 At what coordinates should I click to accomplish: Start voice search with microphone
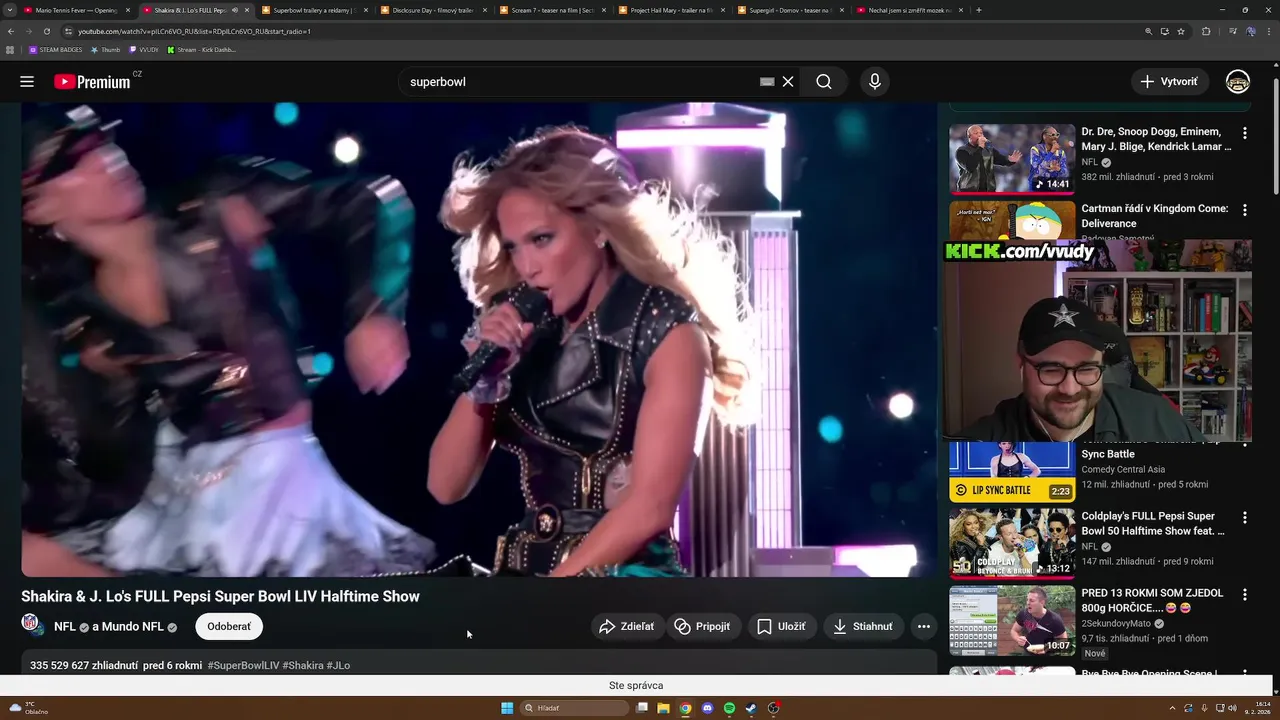coord(875,82)
